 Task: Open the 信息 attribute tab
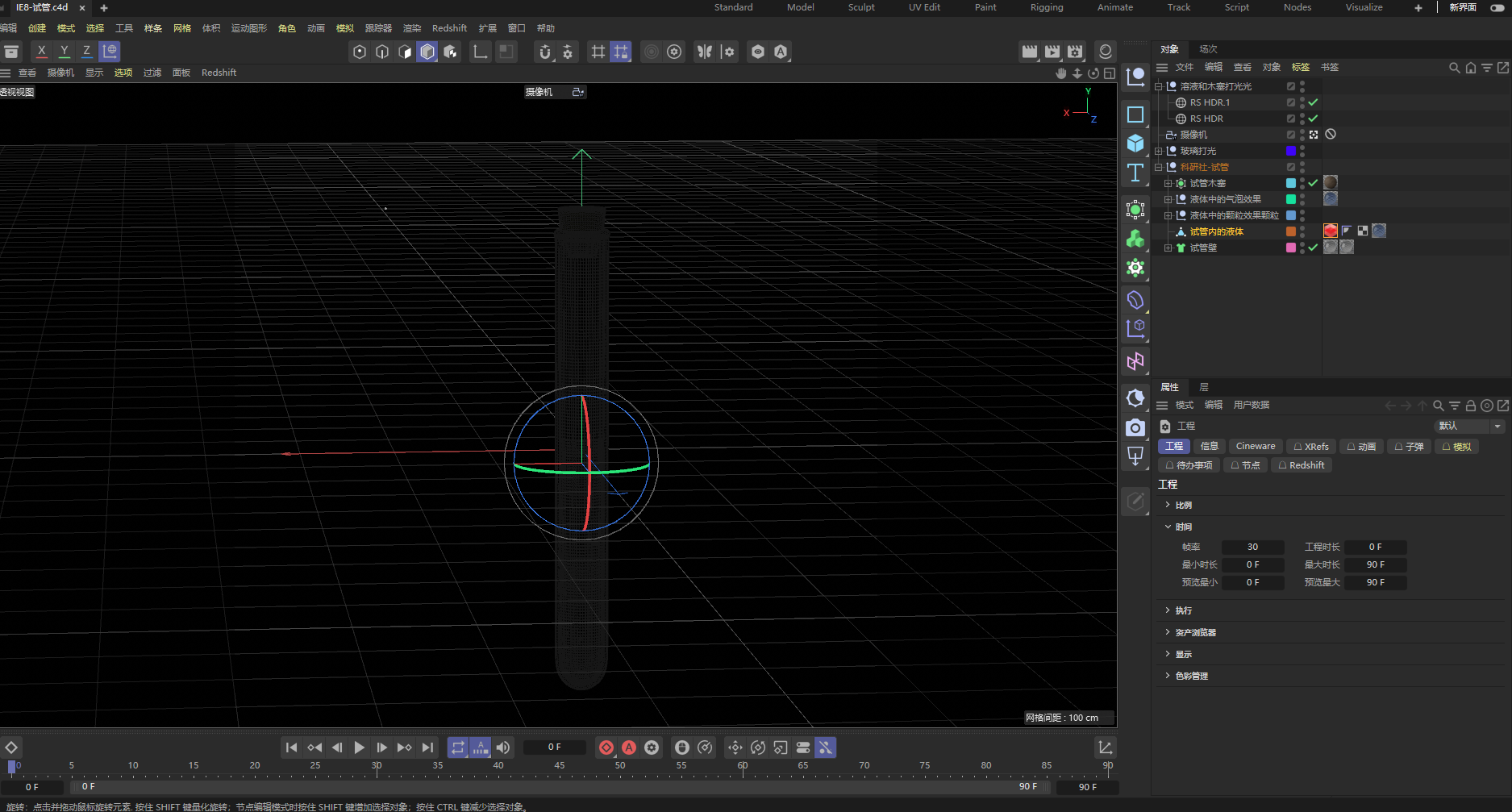1209,446
